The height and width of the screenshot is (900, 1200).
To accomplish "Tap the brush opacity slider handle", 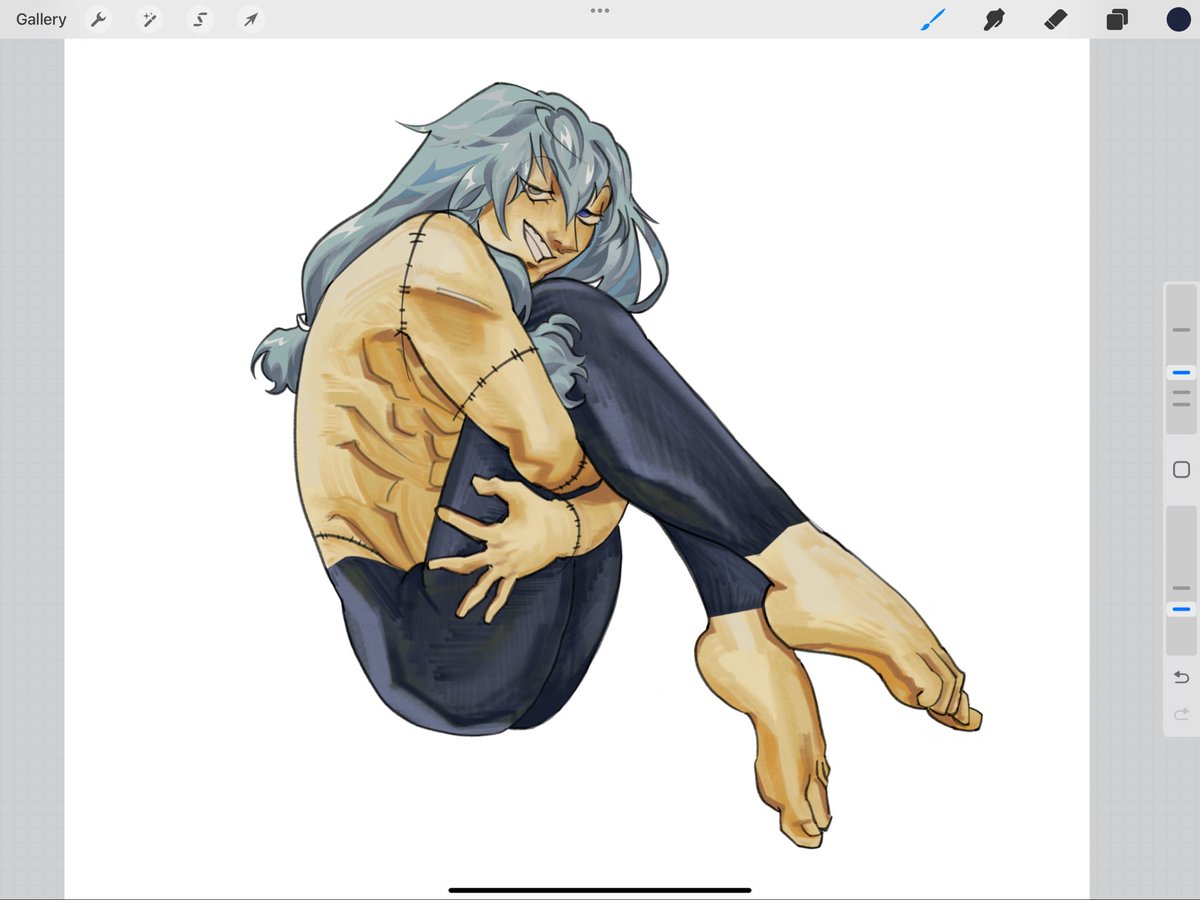I will click(x=1181, y=609).
